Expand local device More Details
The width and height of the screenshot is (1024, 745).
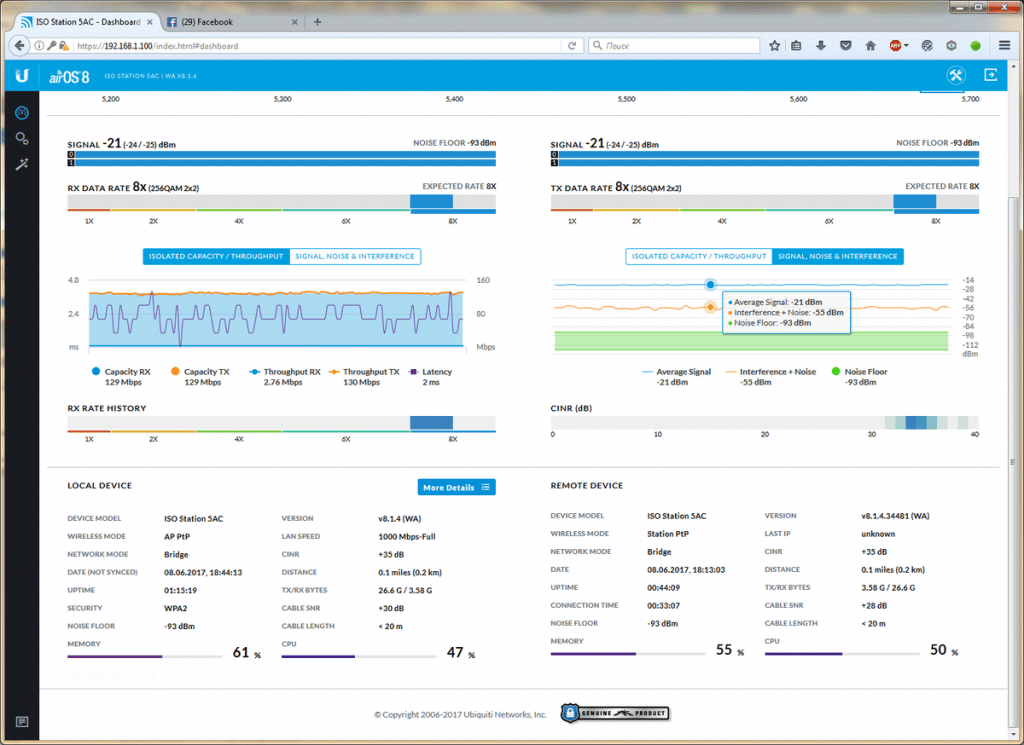[x=456, y=487]
